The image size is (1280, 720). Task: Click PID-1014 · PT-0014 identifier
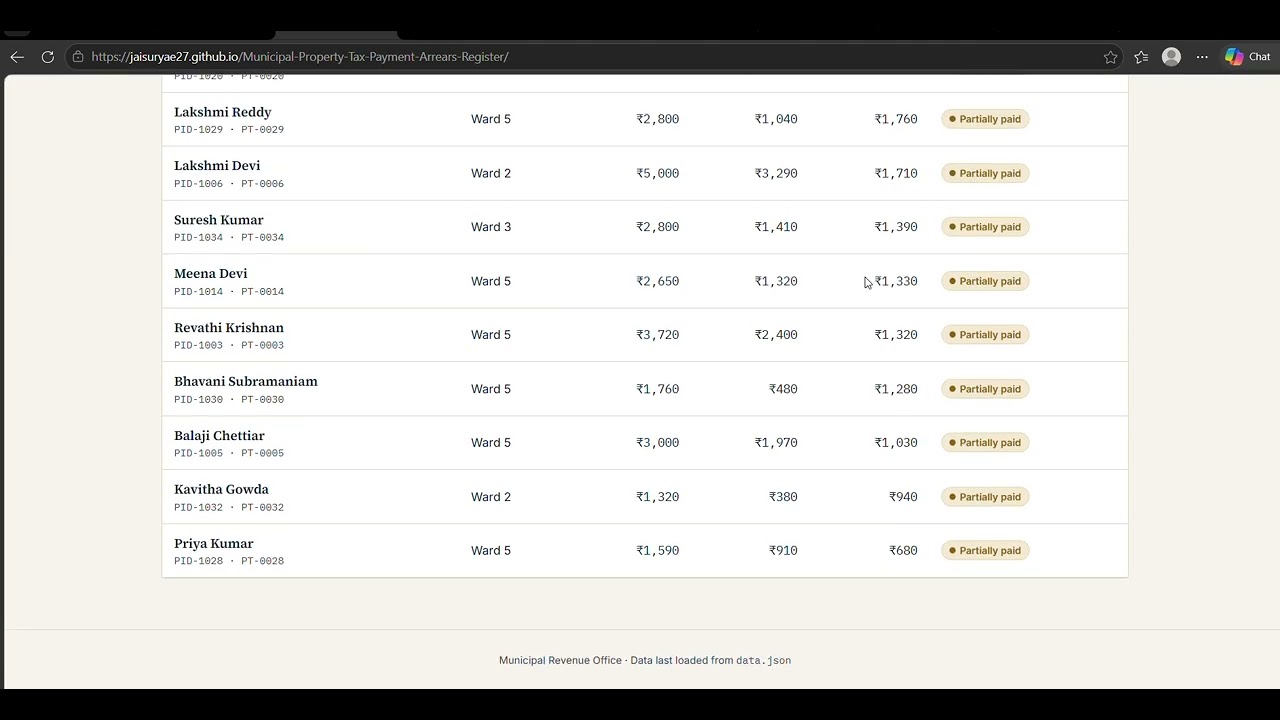coord(229,292)
